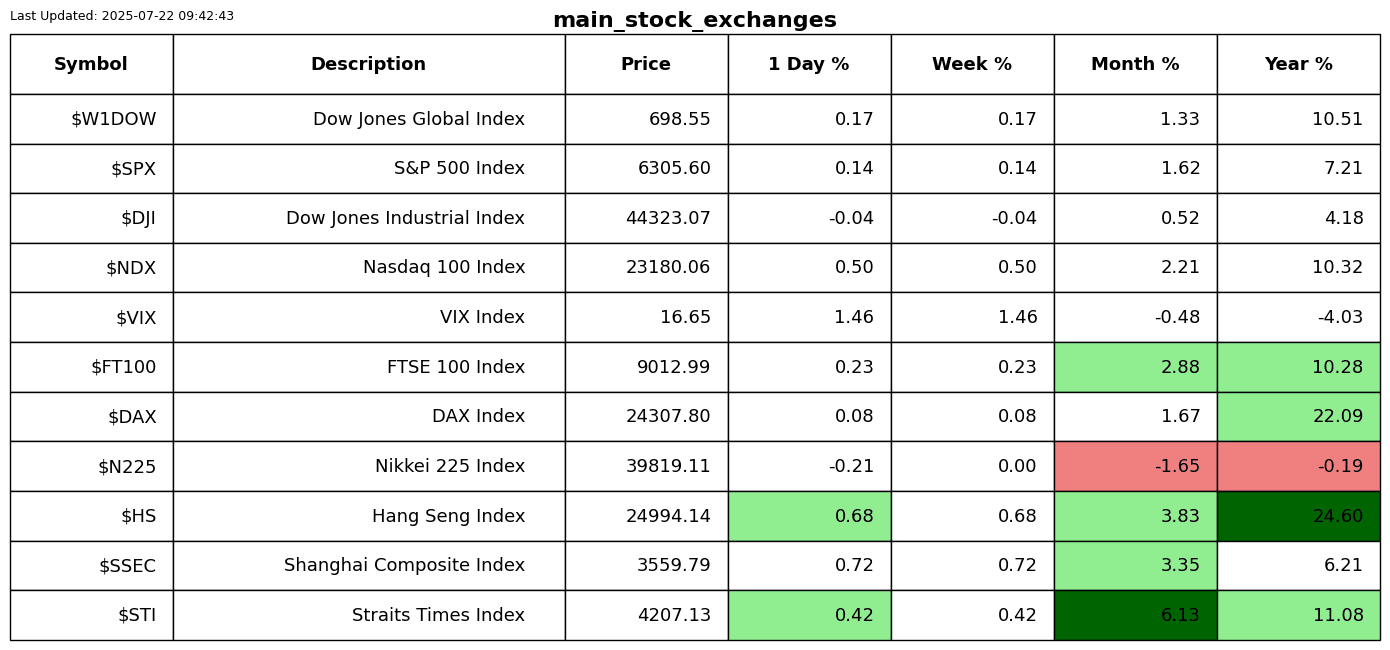Click dark green 24.60 year cell
Screen dimensions: 1390x650
(1298, 517)
